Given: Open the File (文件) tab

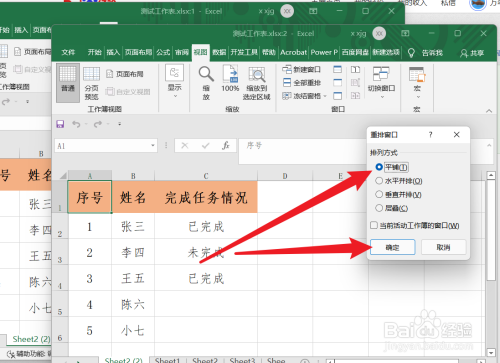Looking at the screenshot, I should 68,52.
